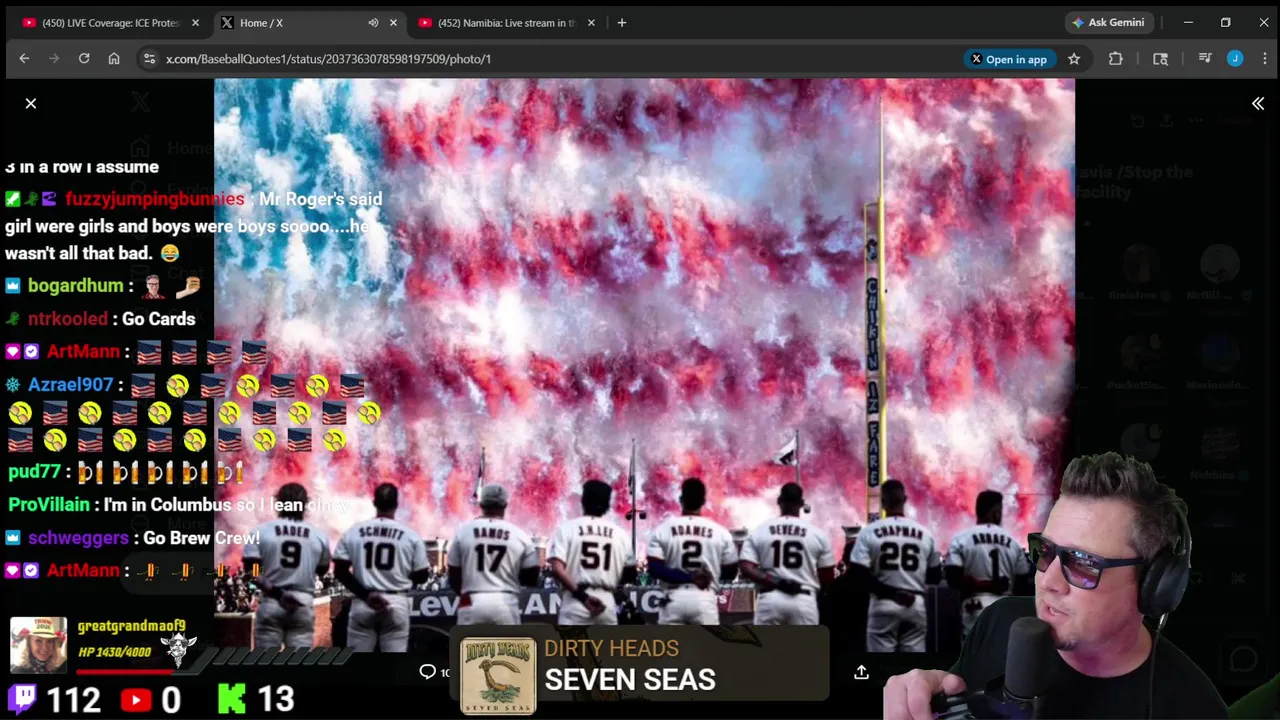
Task: Click the DIRTY HEADS artist text
Action: pos(611,649)
